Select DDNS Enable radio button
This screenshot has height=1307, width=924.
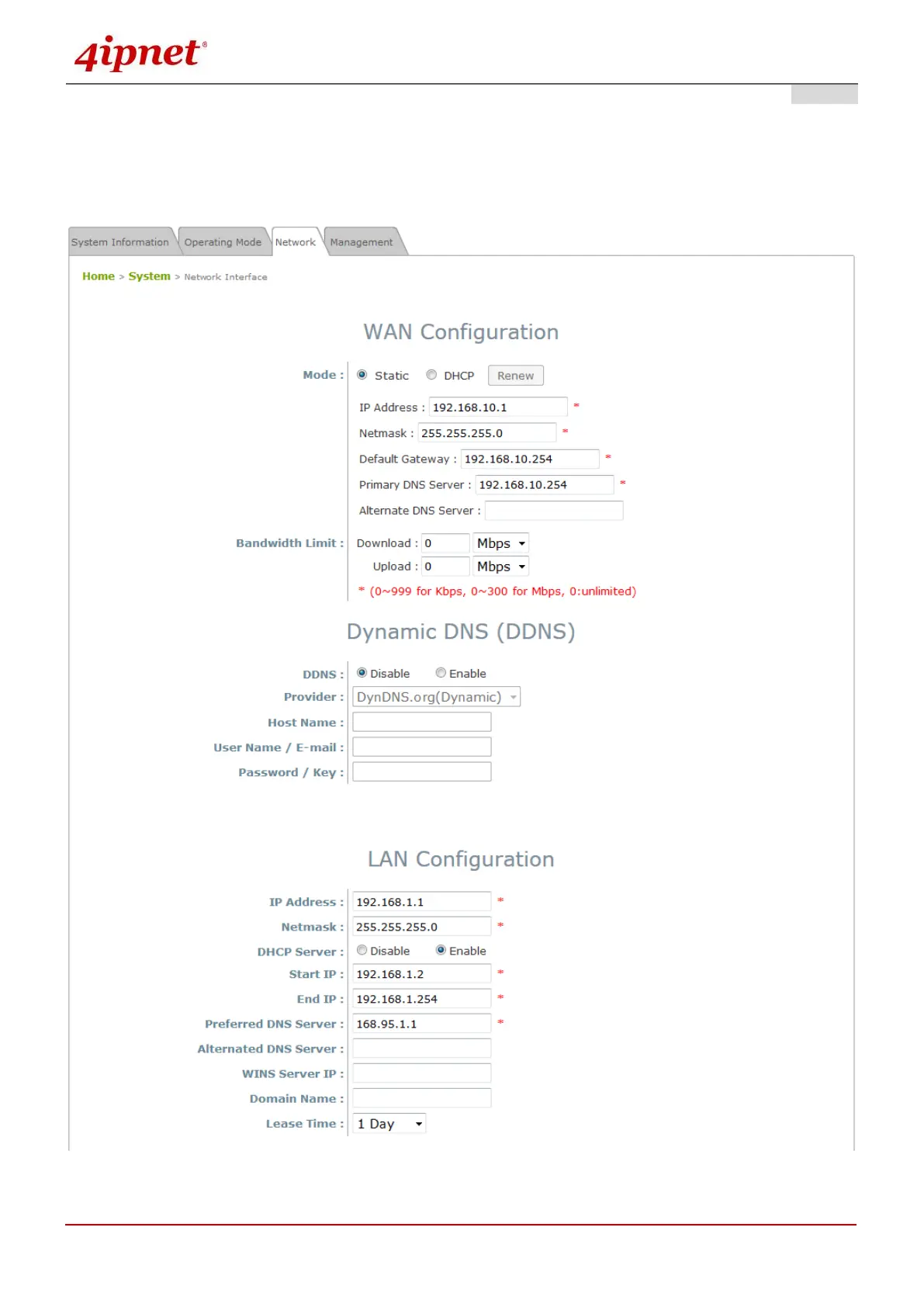pyautogui.click(x=441, y=673)
